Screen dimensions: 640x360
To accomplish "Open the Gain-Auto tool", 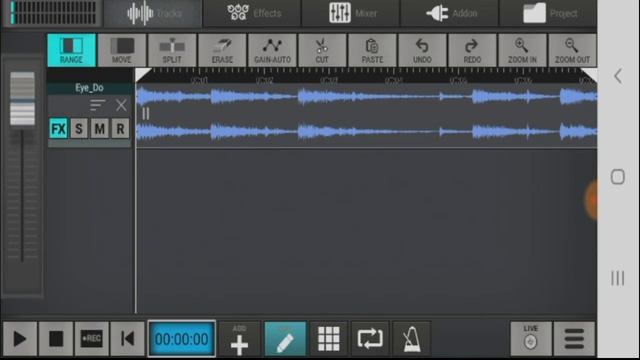I will click(272, 50).
